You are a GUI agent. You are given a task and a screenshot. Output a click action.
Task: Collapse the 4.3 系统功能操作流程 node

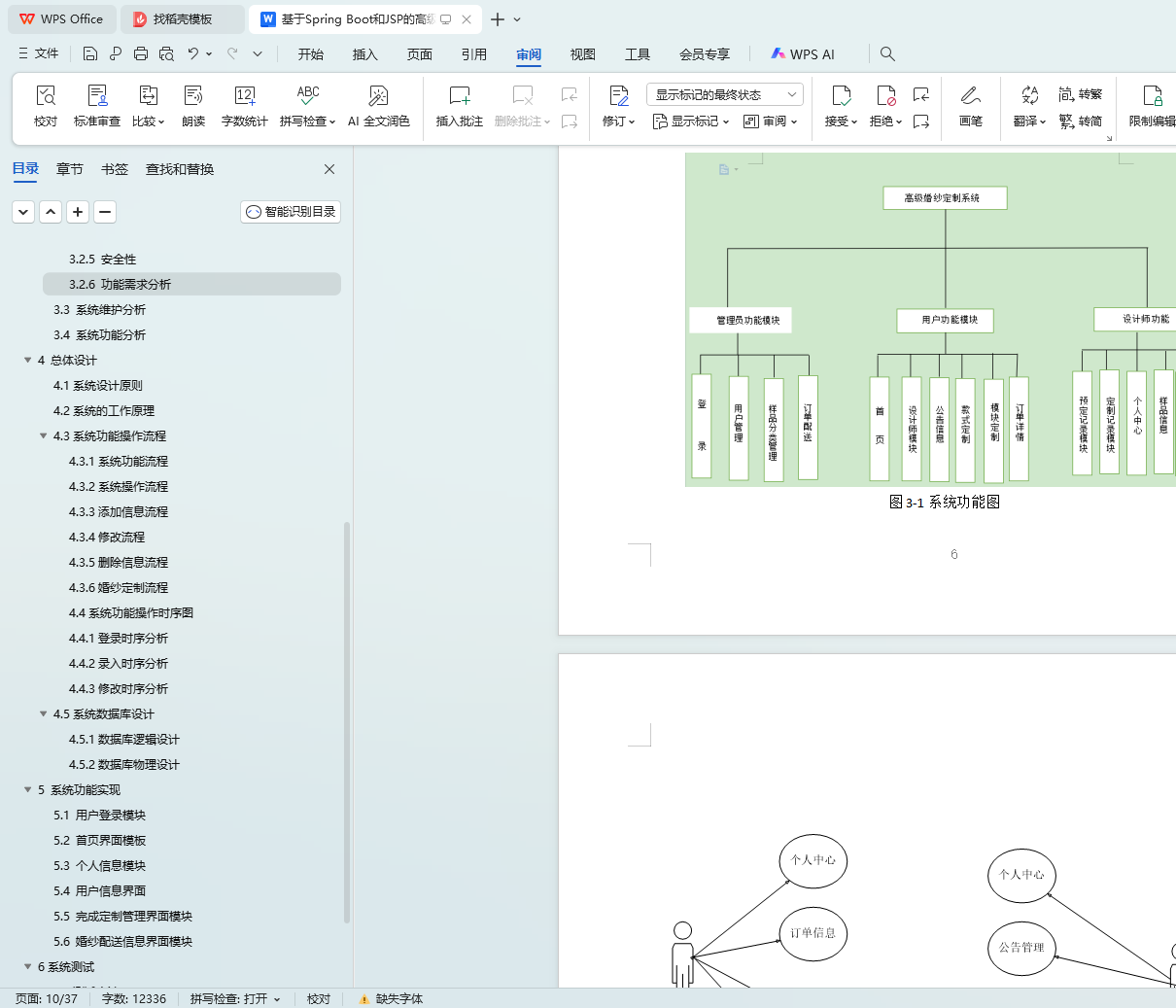pyautogui.click(x=44, y=435)
